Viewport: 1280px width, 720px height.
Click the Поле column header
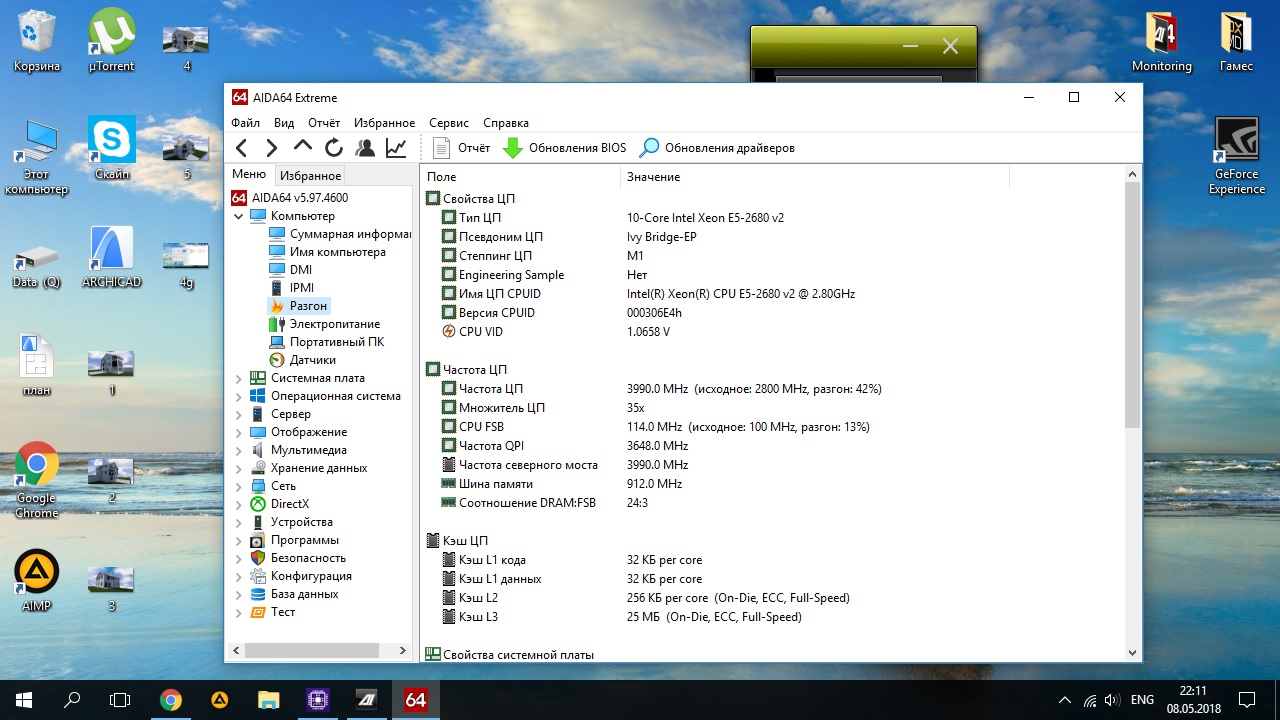point(520,177)
